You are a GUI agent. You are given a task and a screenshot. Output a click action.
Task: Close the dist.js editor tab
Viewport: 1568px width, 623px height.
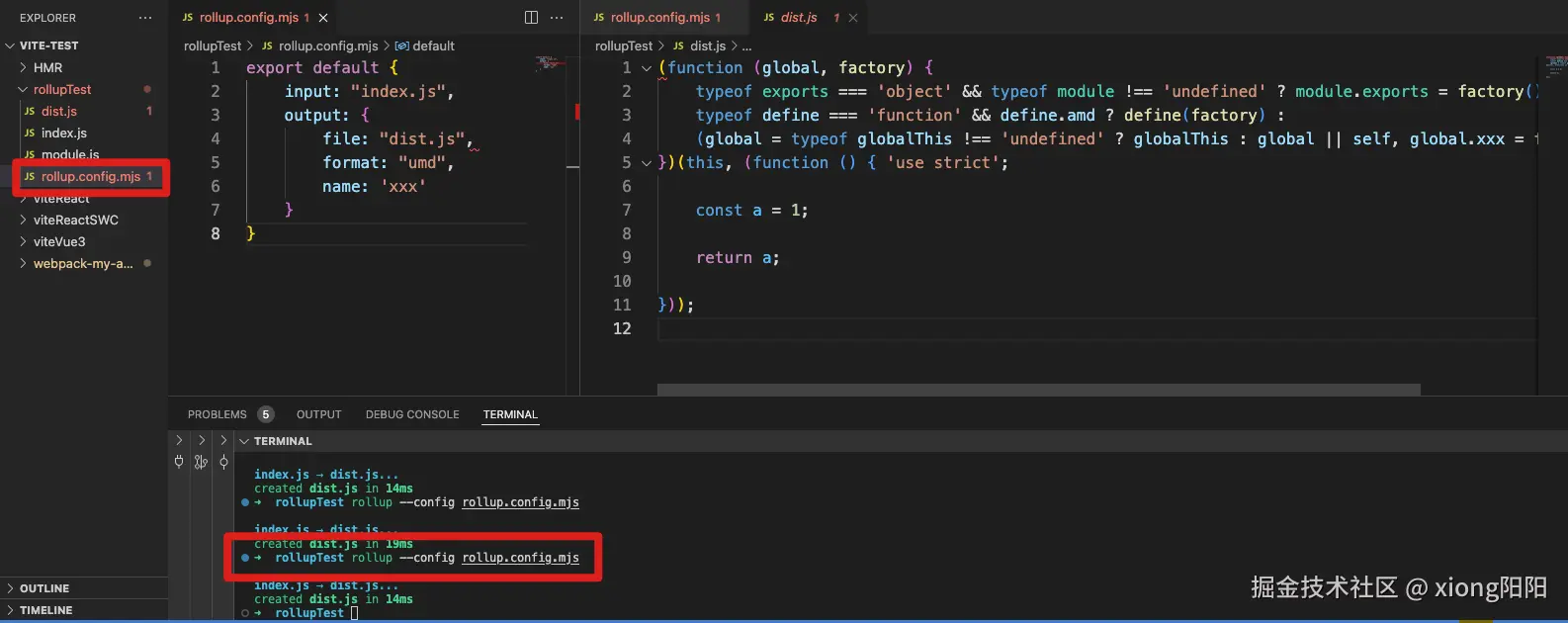(x=853, y=18)
